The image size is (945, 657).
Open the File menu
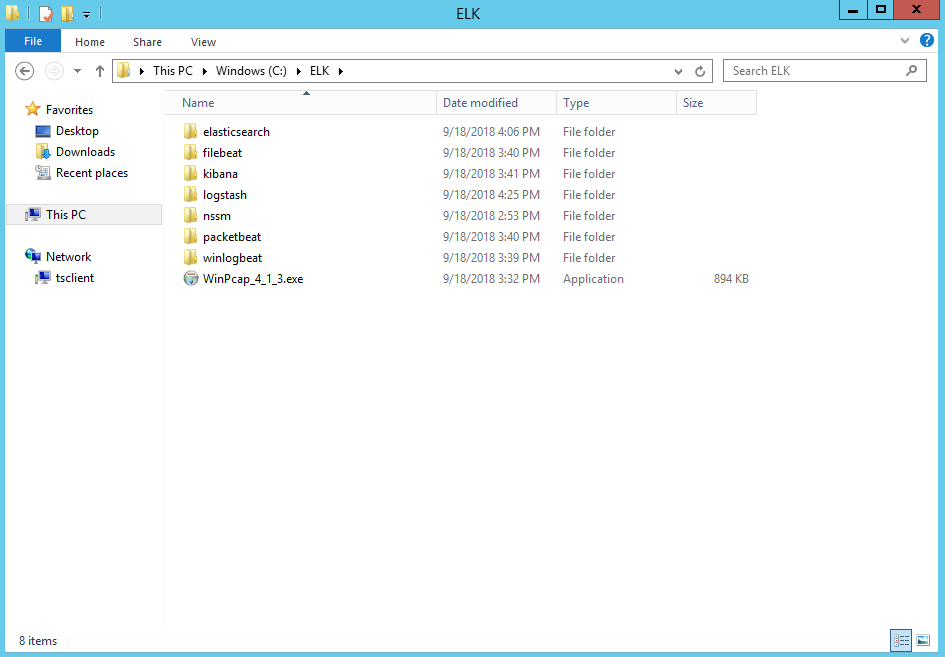pos(33,41)
